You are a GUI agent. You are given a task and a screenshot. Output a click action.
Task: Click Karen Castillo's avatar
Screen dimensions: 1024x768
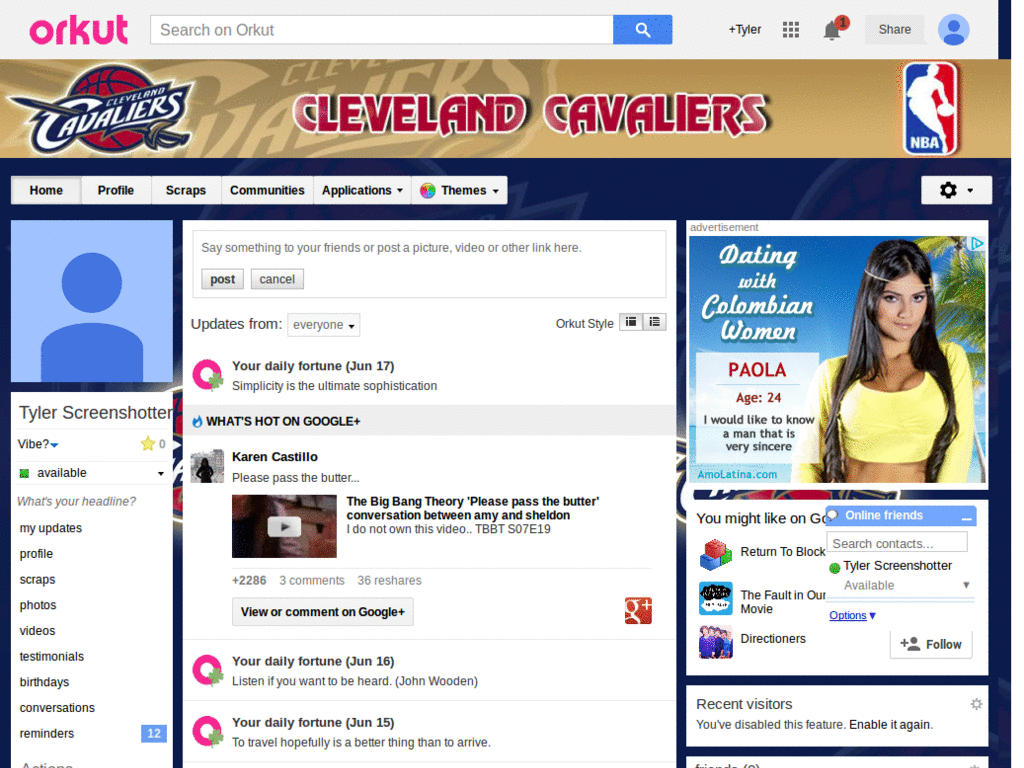207,466
